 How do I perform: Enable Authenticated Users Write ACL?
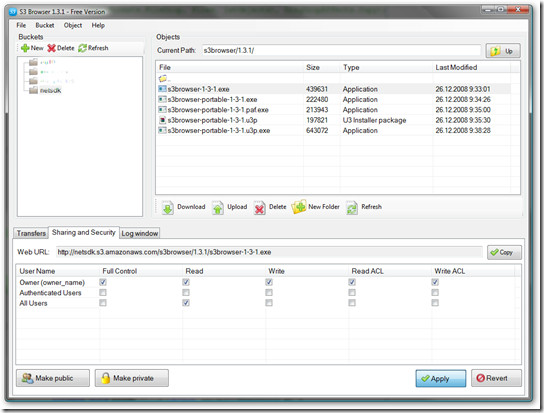[435, 293]
